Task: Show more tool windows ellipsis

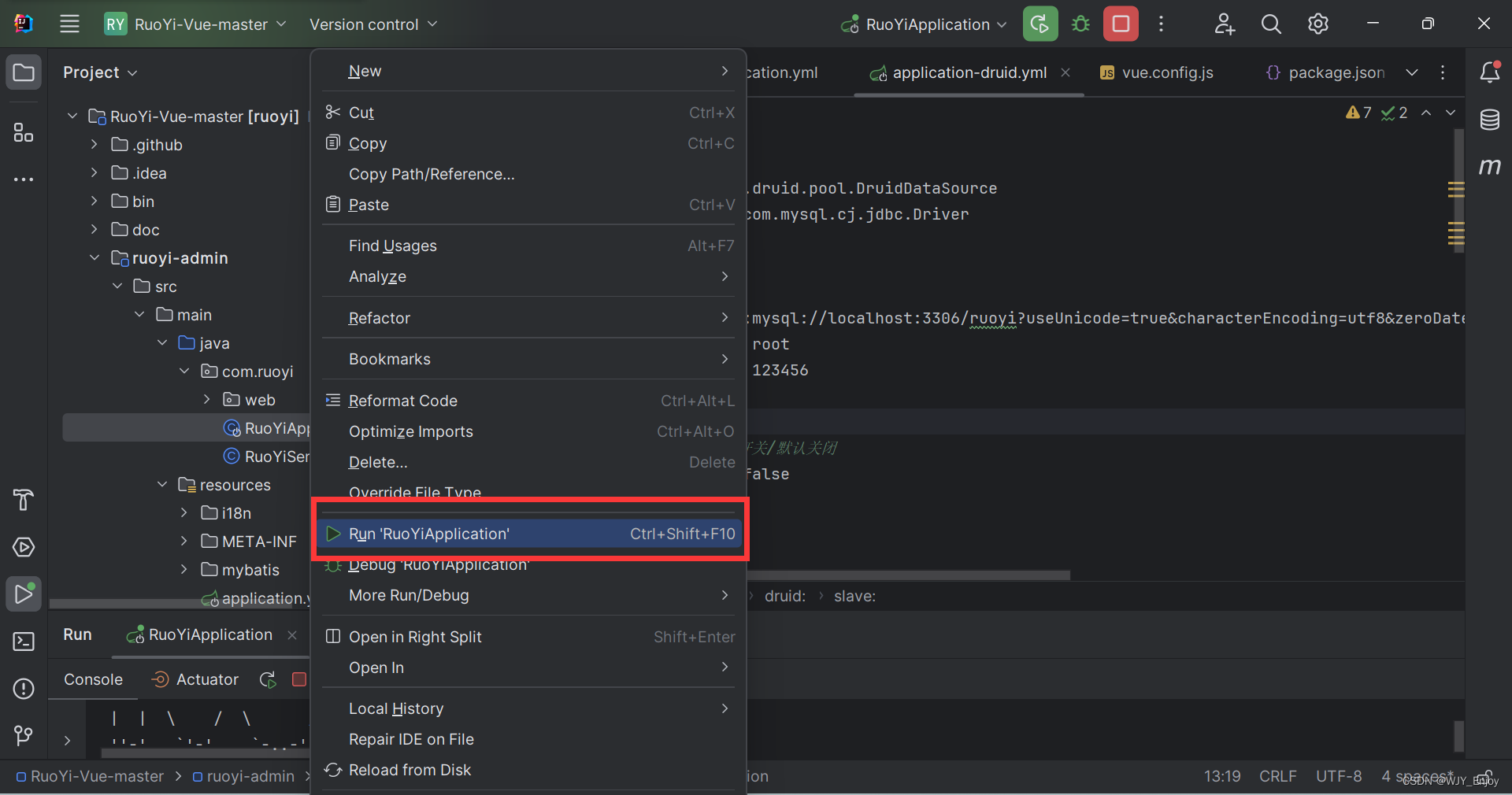Action: coord(24,179)
